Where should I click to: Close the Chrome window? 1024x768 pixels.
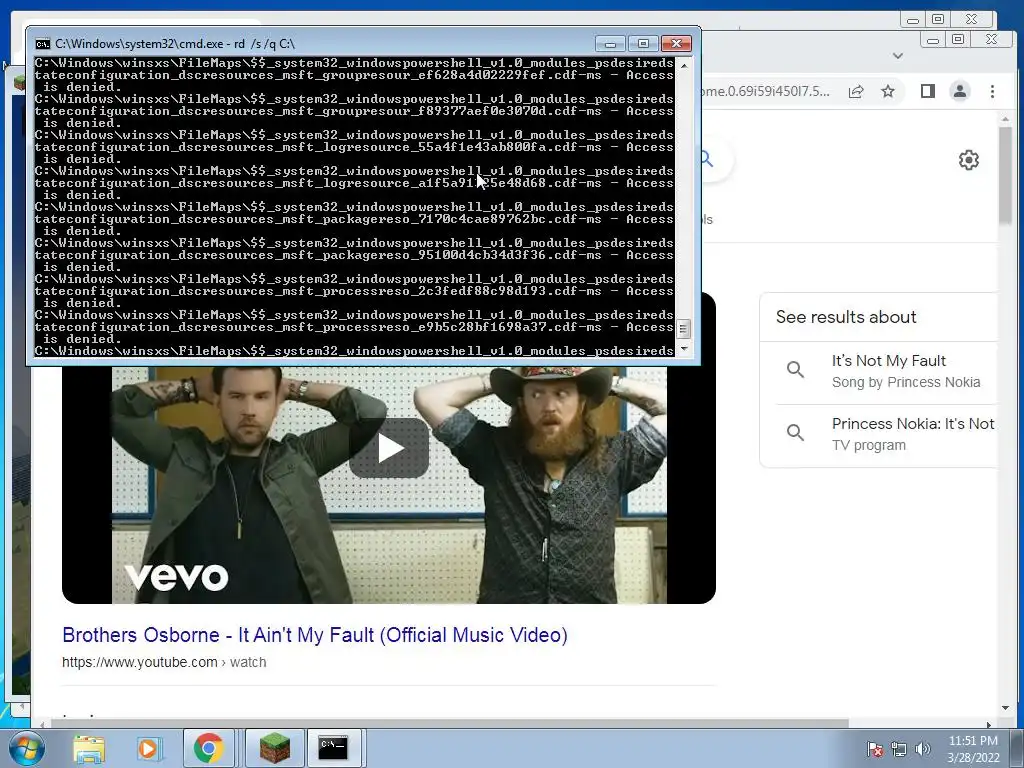(x=991, y=40)
